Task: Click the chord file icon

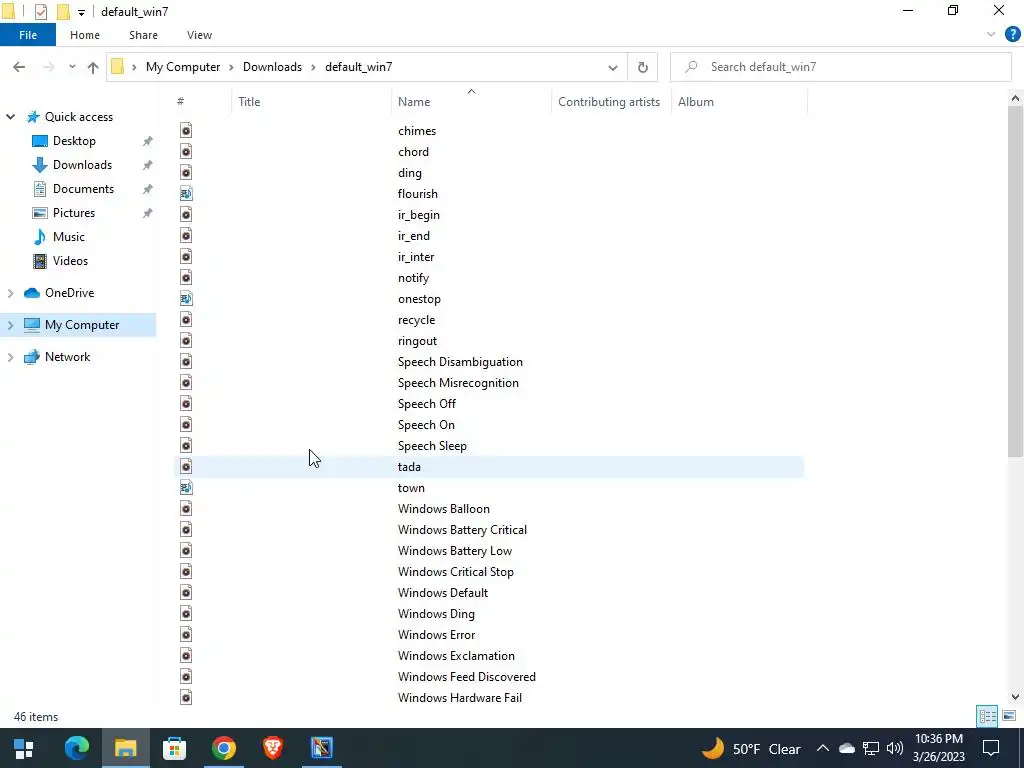Action: click(186, 152)
